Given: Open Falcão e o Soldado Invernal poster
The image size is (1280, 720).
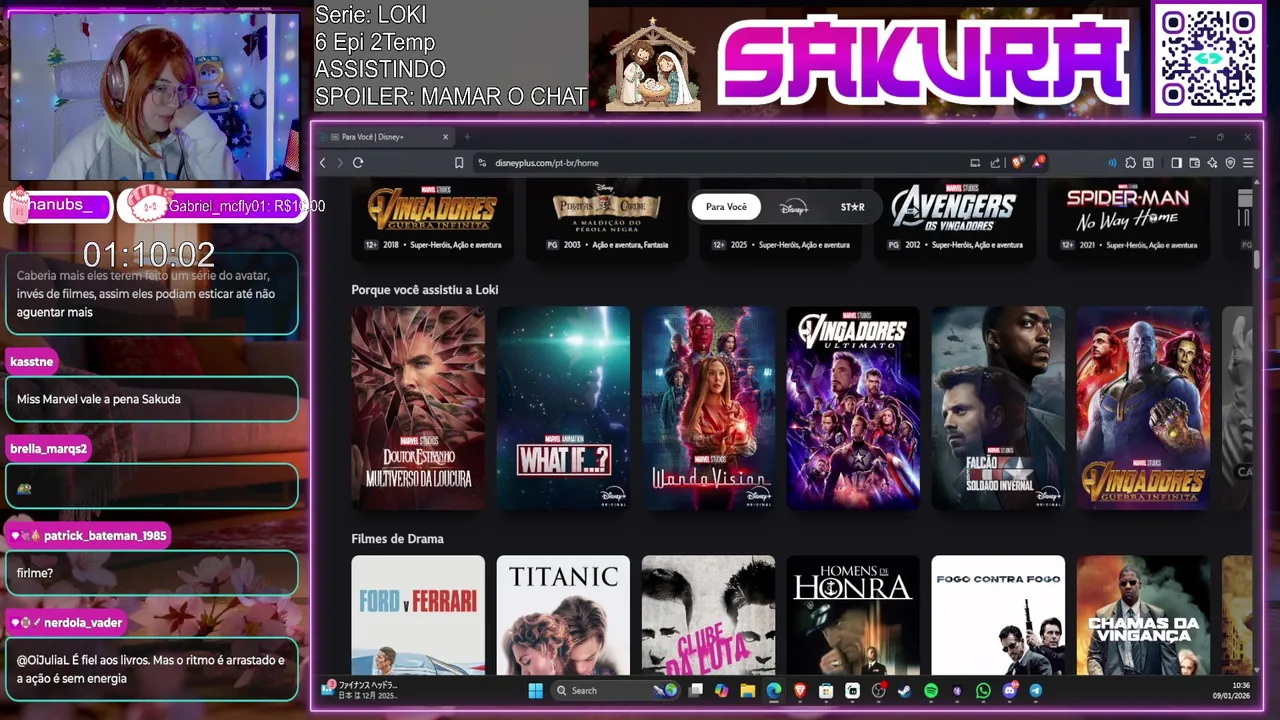Looking at the screenshot, I should 998,408.
